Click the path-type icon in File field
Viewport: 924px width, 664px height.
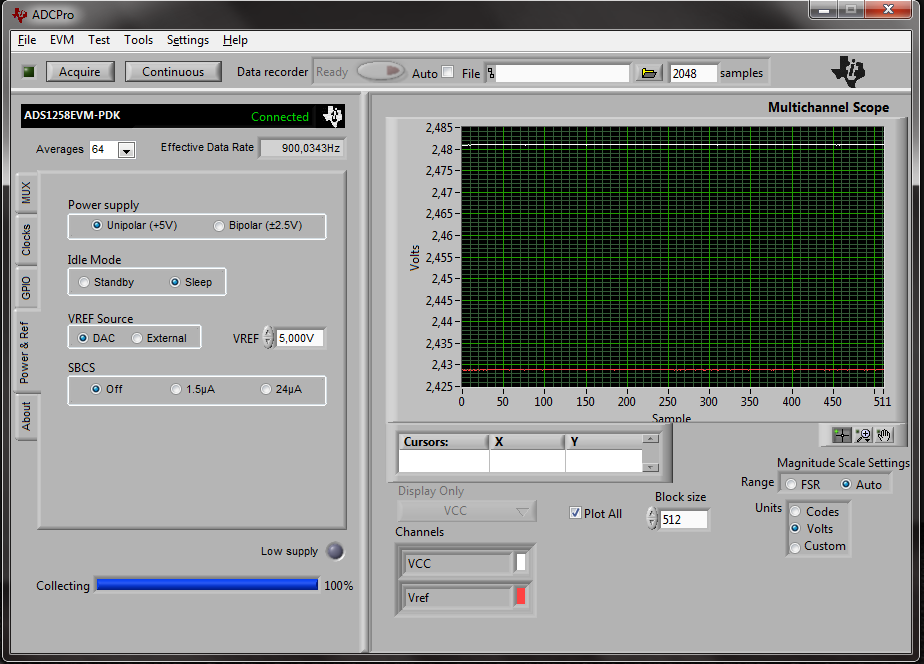491,73
